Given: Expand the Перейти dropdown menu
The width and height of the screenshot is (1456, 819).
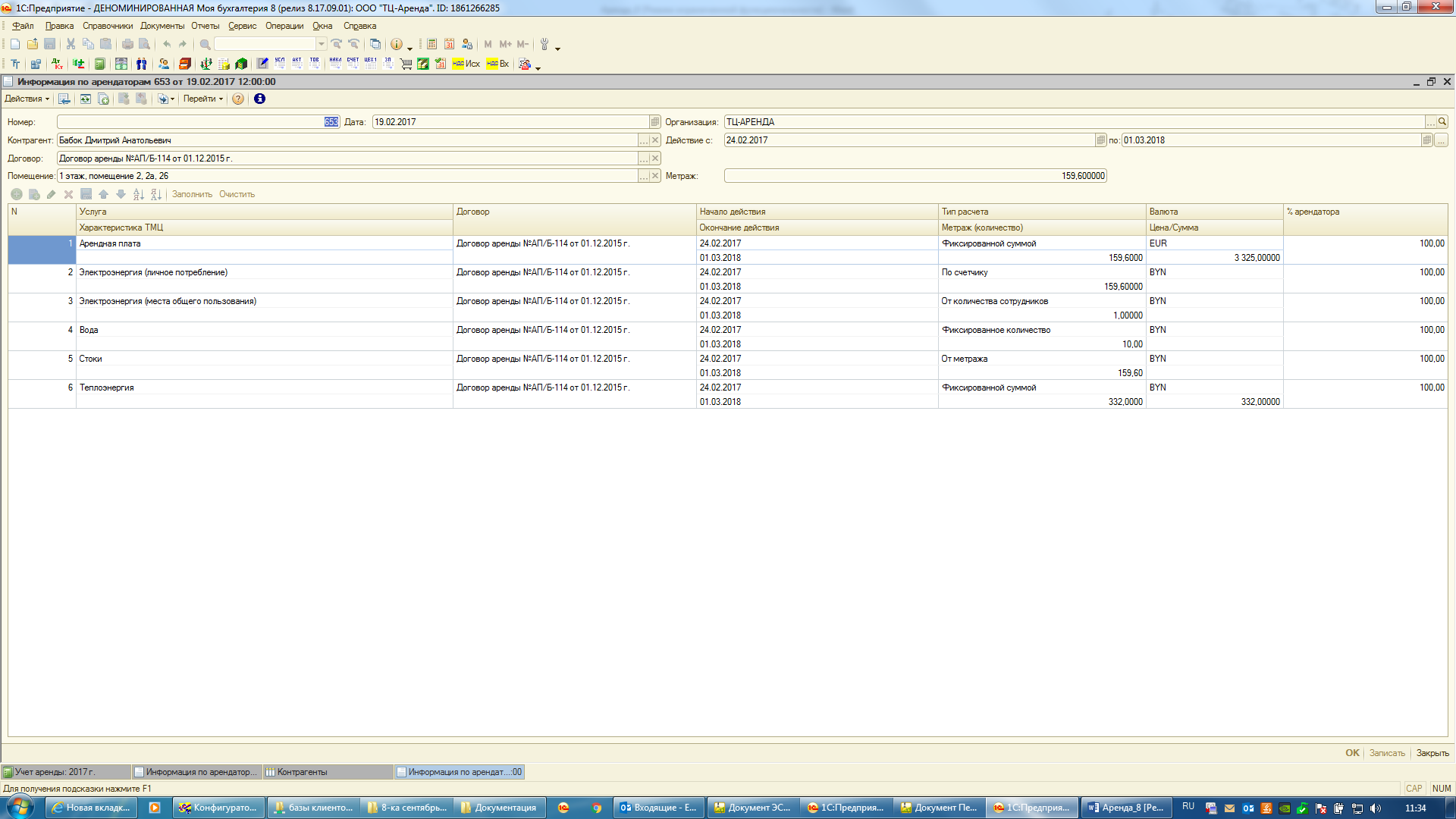Looking at the screenshot, I should pyautogui.click(x=202, y=99).
